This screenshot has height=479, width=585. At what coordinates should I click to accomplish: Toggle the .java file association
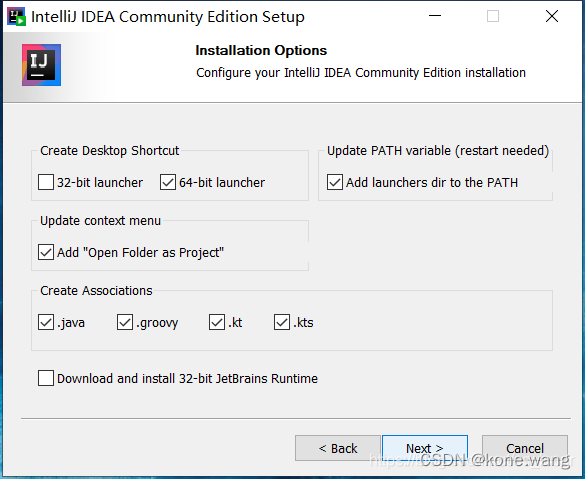pyautogui.click(x=46, y=322)
